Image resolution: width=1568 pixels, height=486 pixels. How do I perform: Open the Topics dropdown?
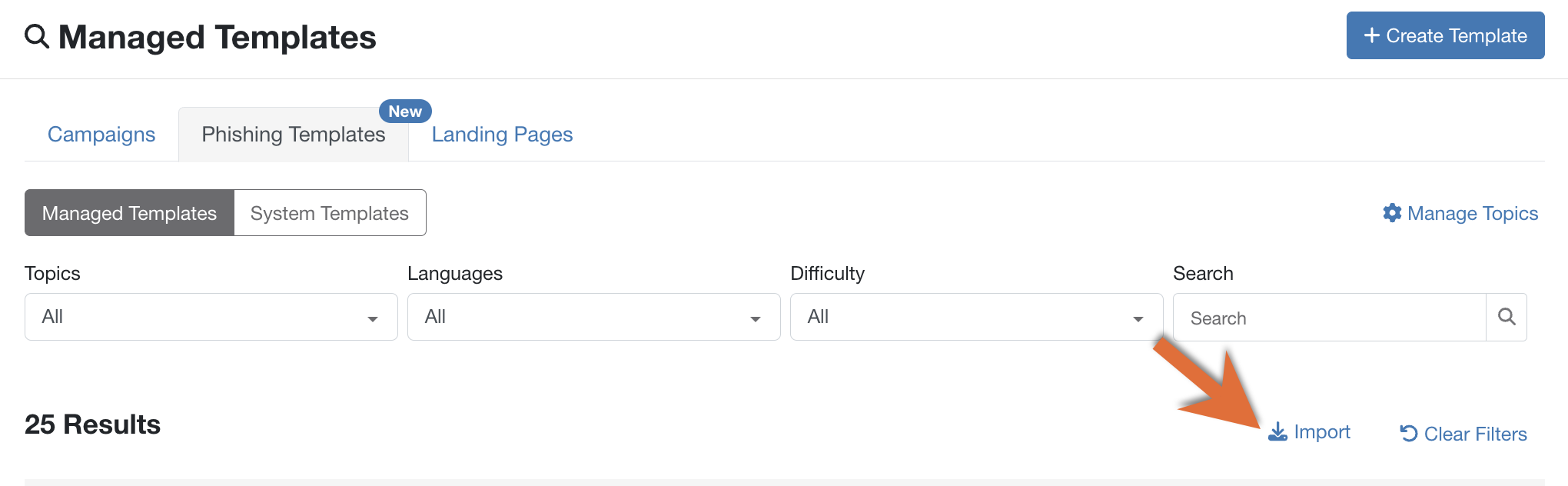[211, 317]
